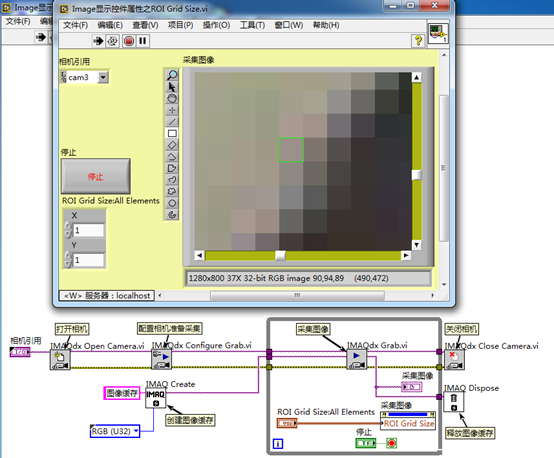This screenshot has height=458, width=554.
Task: Click the image vertical scroll down arrow
Action: click(x=417, y=245)
